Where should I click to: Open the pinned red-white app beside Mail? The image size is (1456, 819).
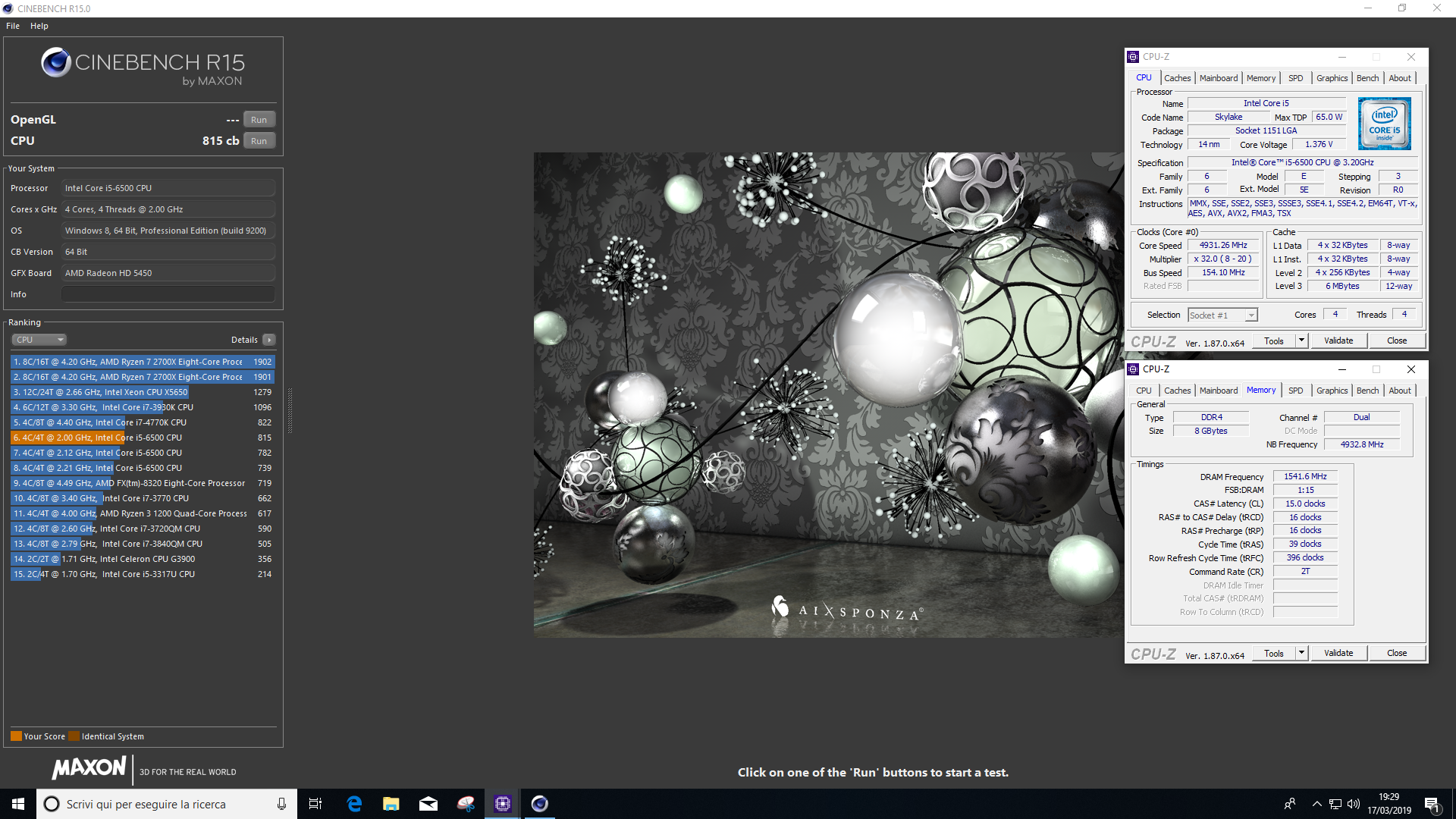pyautogui.click(x=466, y=804)
